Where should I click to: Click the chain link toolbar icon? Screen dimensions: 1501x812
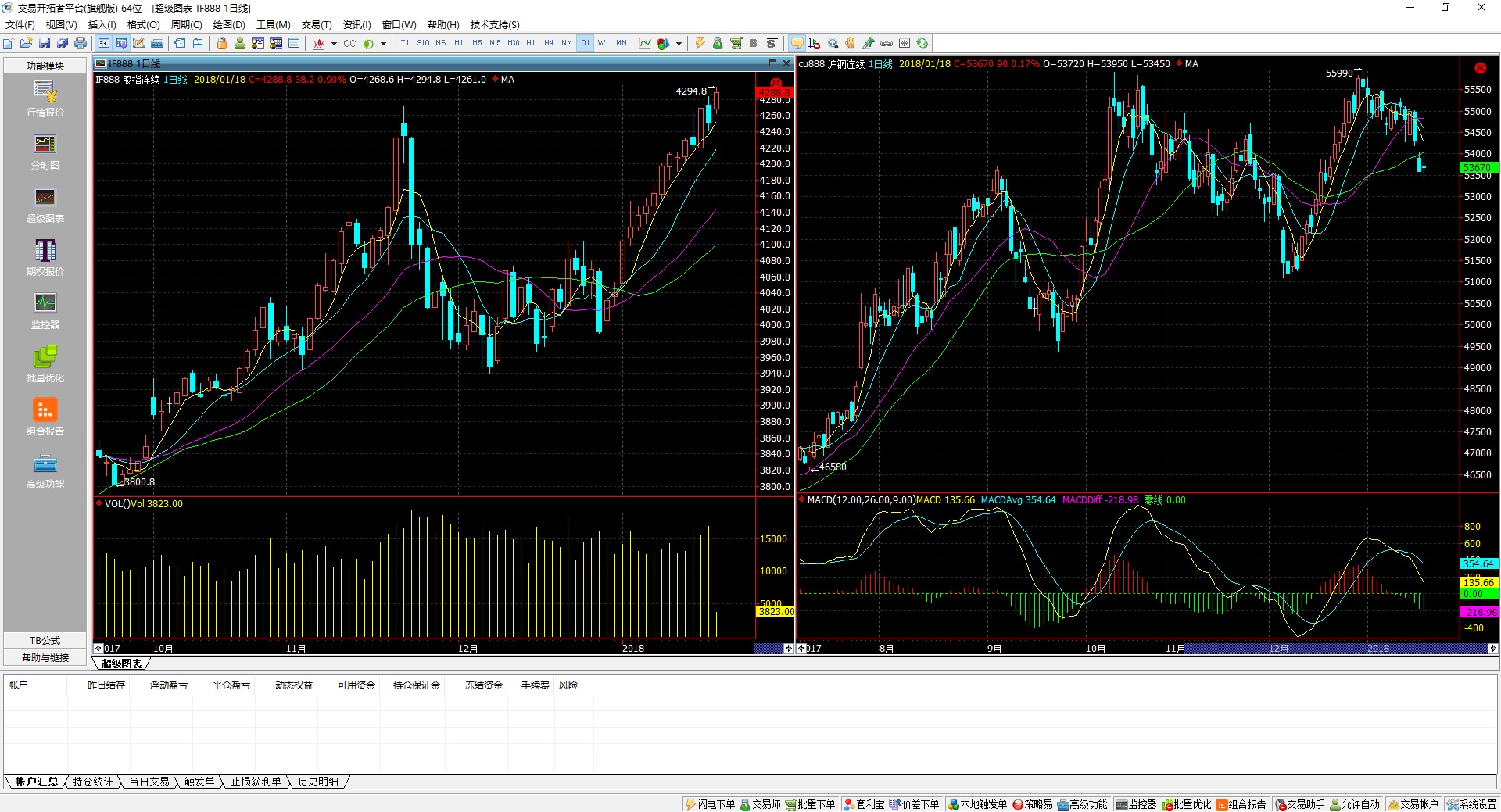[x=887, y=43]
